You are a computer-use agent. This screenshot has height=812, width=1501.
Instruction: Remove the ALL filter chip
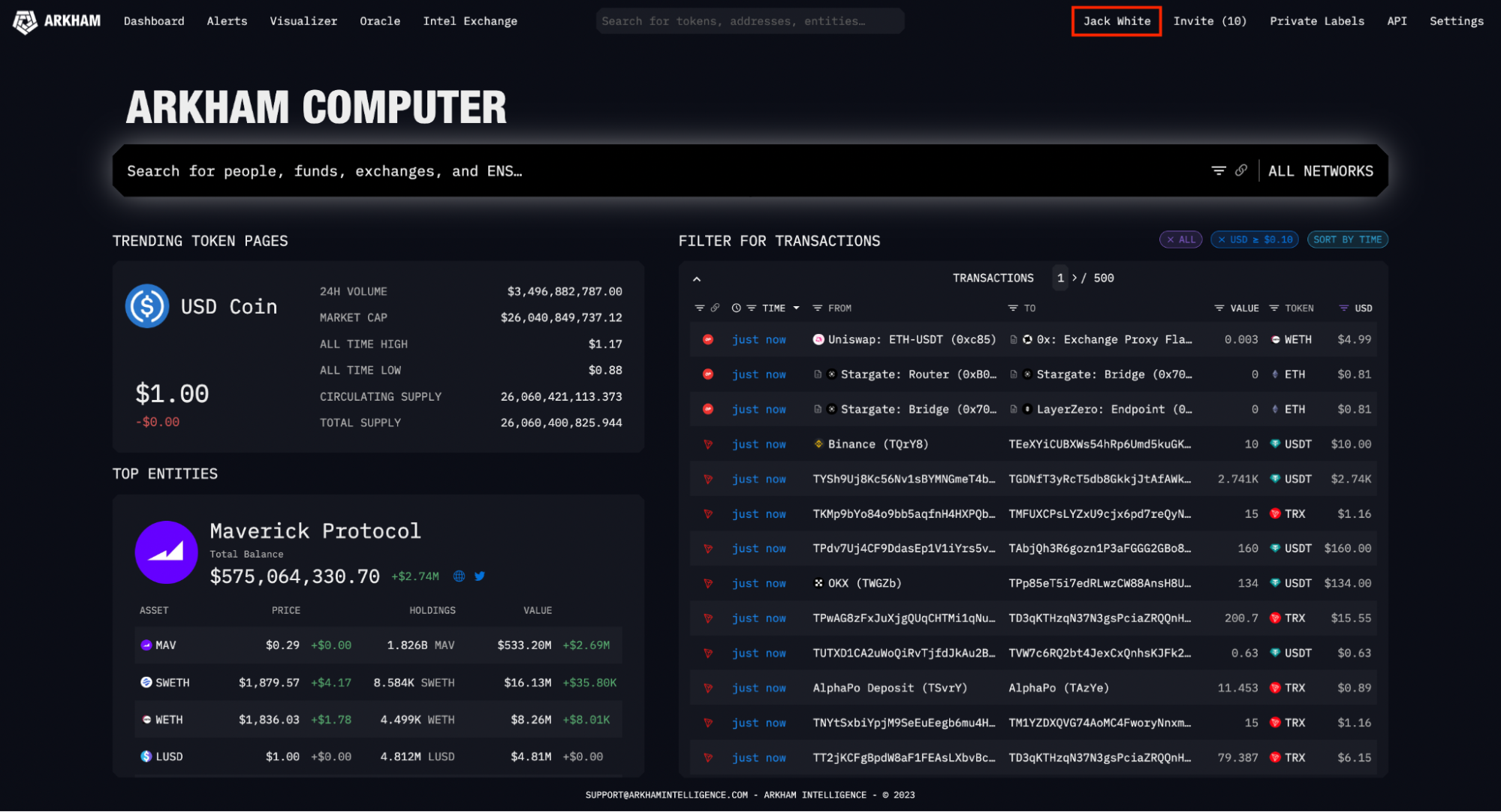click(x=1171, y=239)
